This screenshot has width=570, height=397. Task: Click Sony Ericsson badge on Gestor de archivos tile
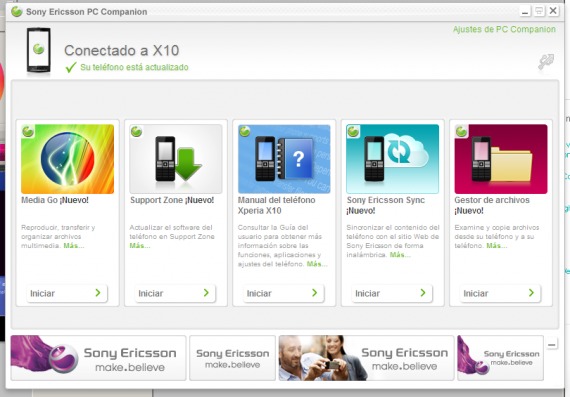[x=461, y=131]
